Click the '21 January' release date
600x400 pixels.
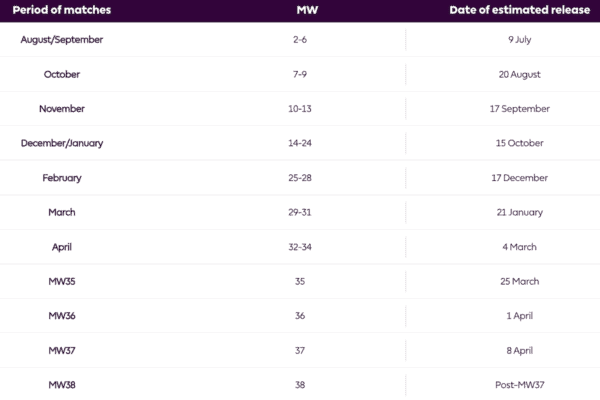pyautogui.click(x=520, y=212)
